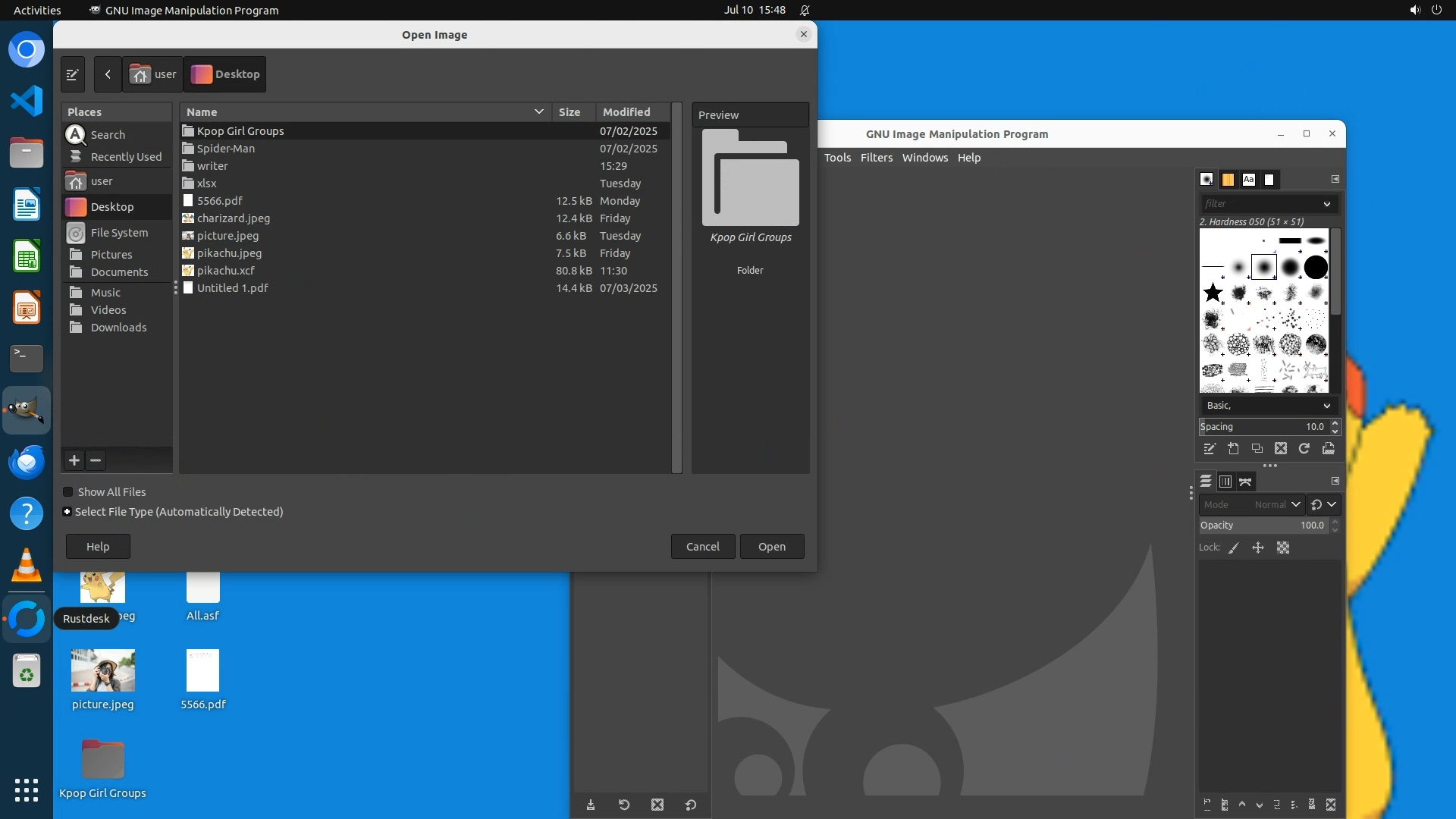
Task: Open the Paths tab icon
Action: click(1245, 482)
